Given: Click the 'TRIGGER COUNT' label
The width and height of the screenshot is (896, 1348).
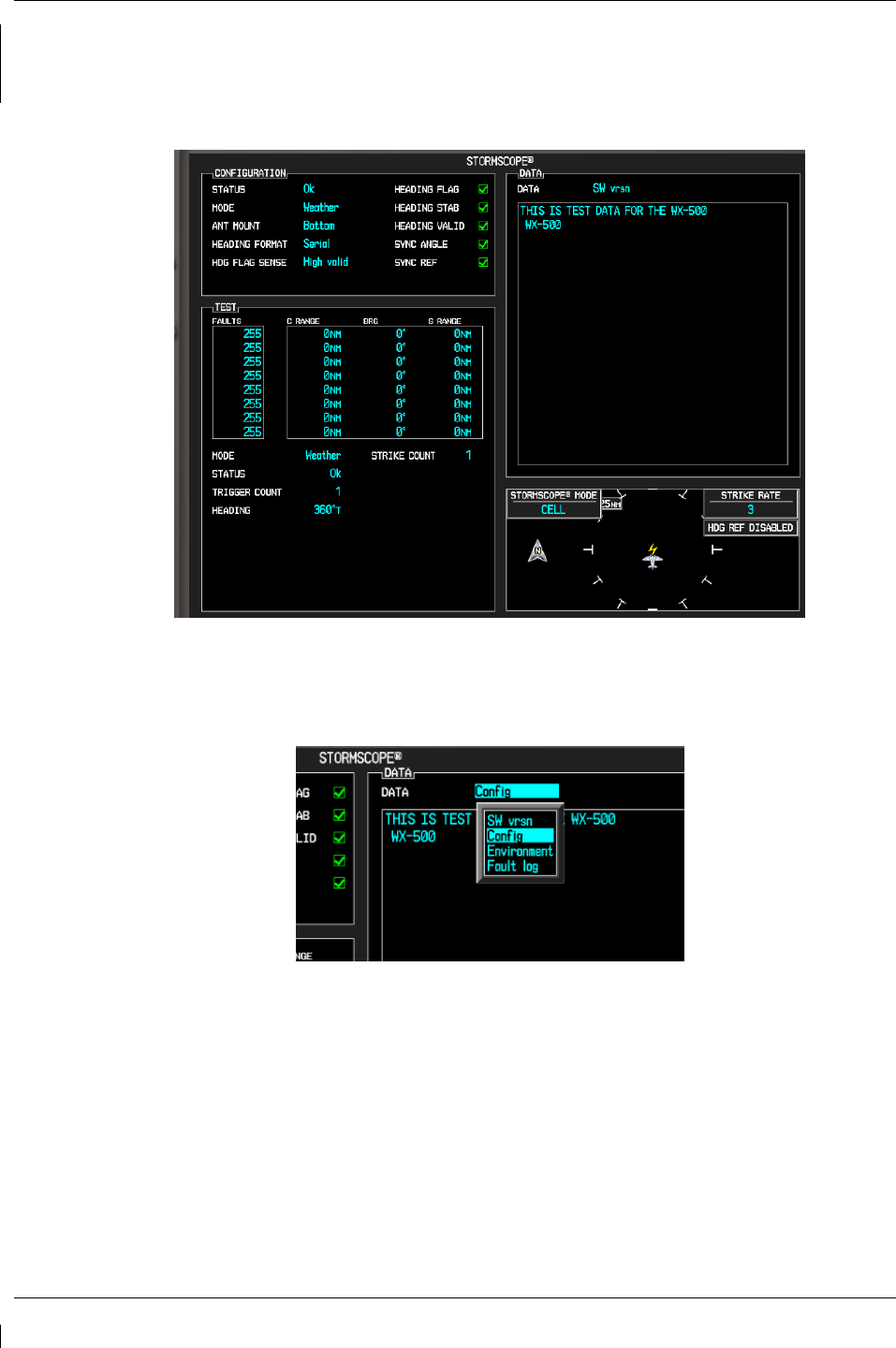Looking at the screenshot, I should (x=247, y=492).
